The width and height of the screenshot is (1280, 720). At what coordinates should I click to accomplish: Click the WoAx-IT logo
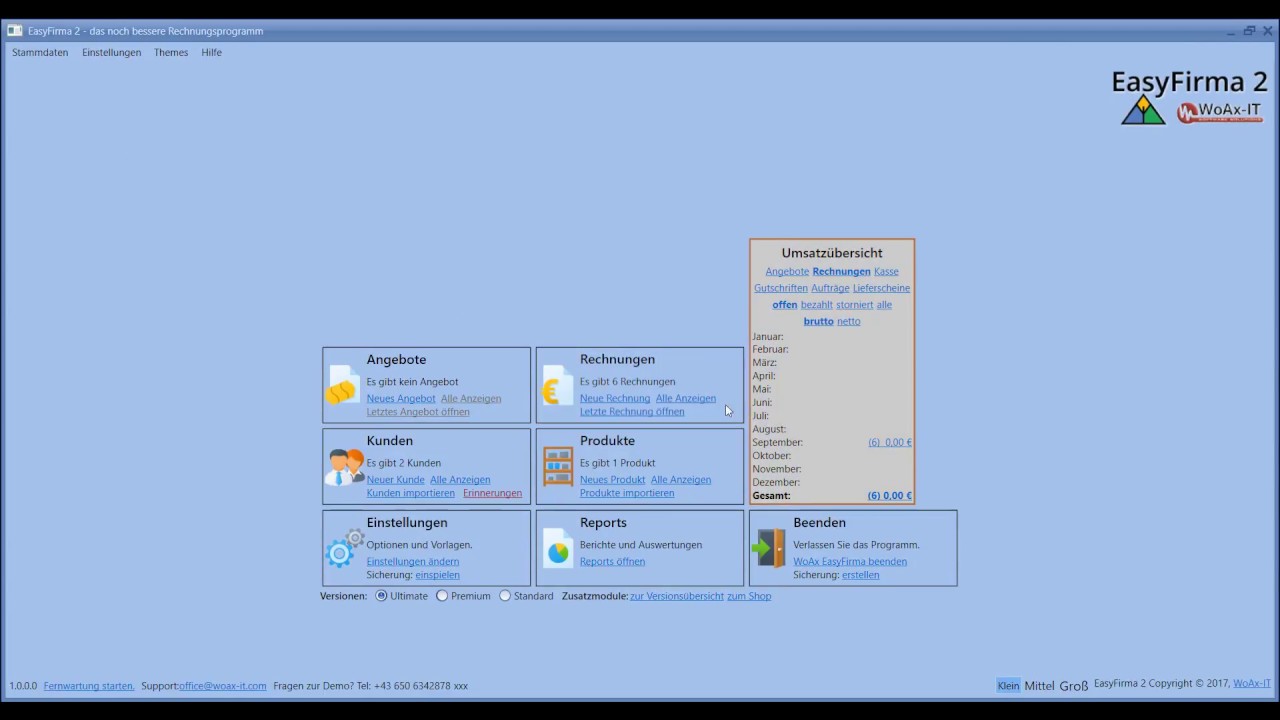click(1220, 112)
